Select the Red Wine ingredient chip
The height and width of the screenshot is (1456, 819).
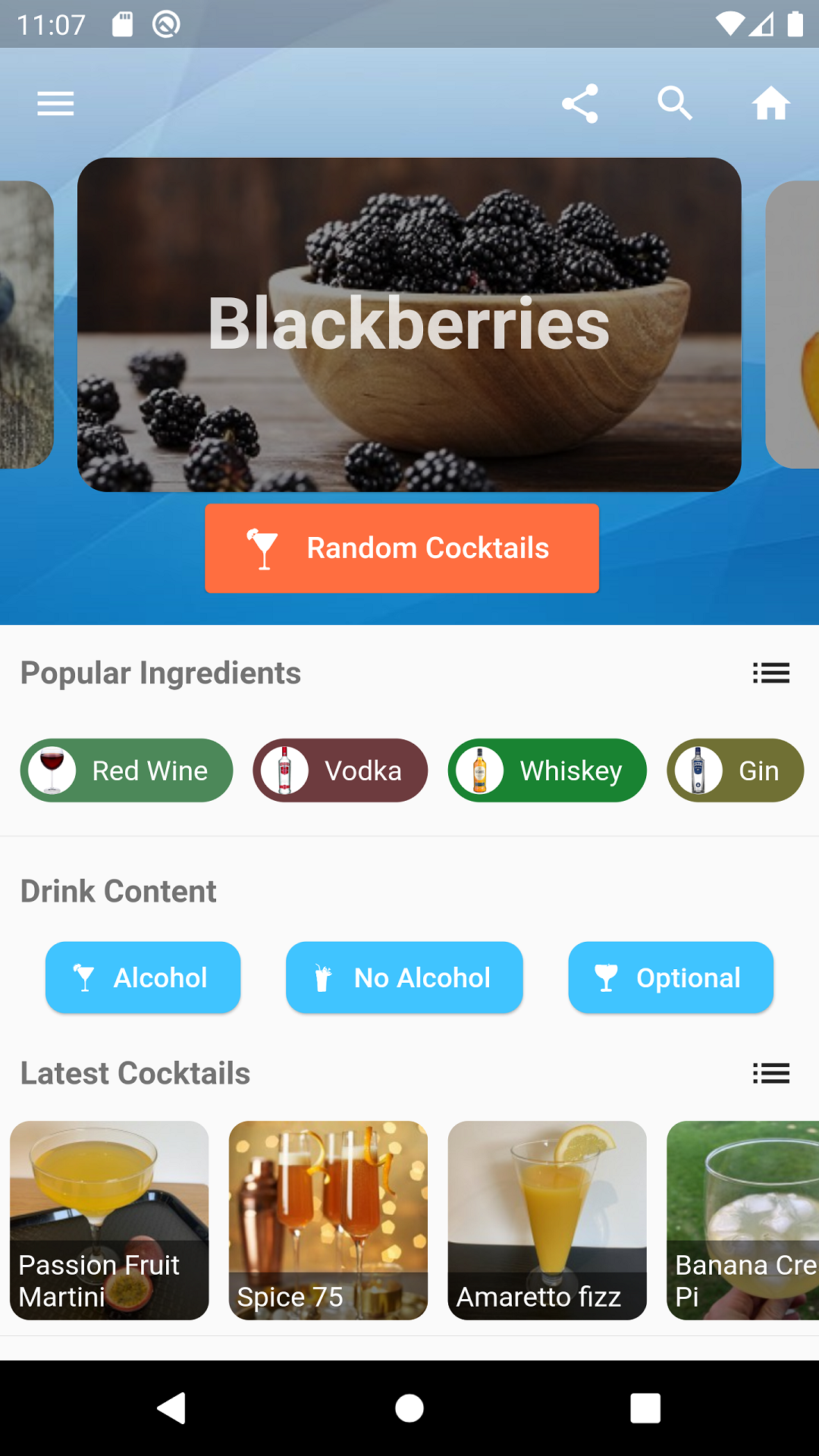click(x=127, y=770)
